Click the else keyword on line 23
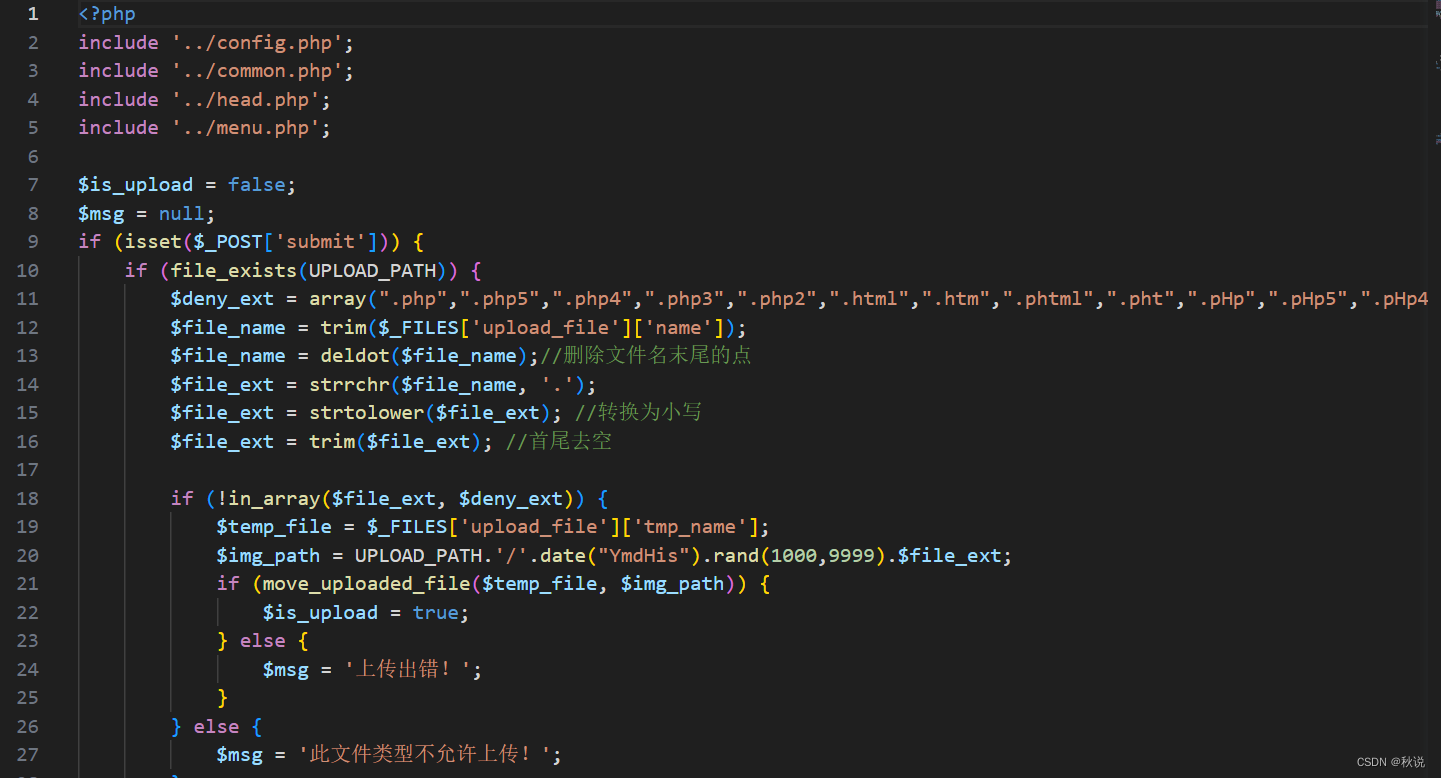This screenshot has width=1441, height=778. (x=263, y=641)
